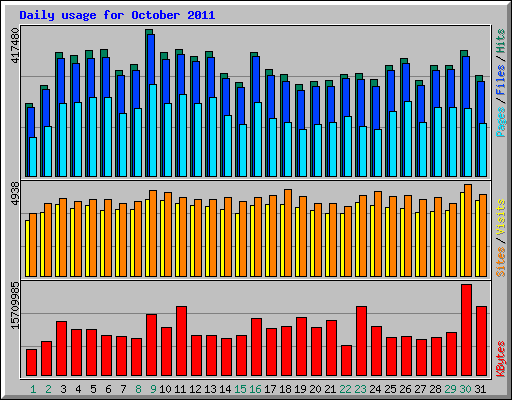Select the red KBytes bar for day 31
The height and width of the screenshot is (400, 512).
pos(481,341)
